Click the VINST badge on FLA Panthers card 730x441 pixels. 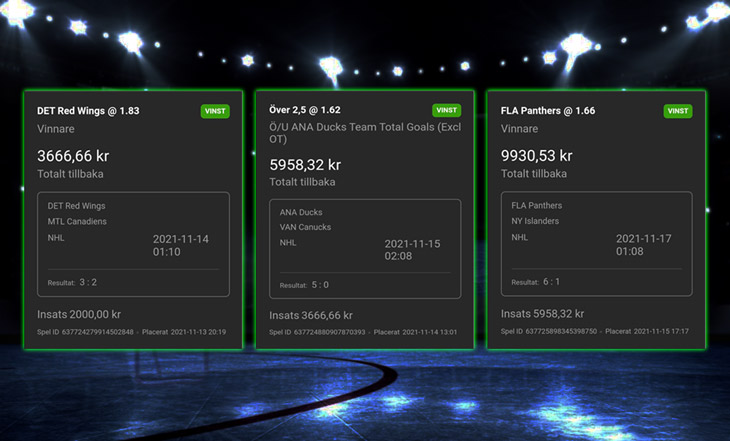678,111
